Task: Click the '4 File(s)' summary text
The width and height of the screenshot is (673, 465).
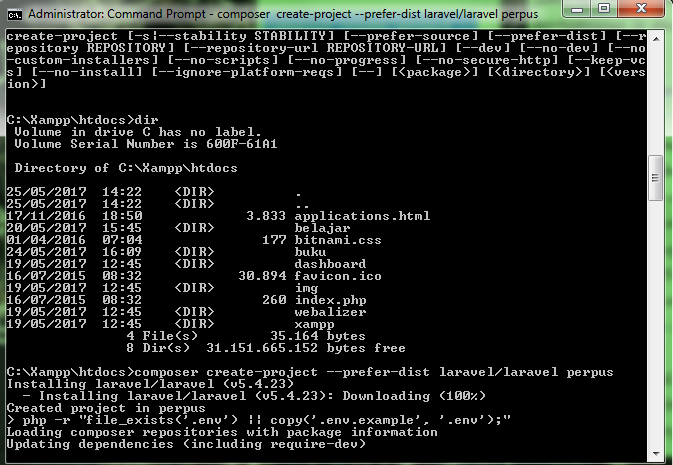Action: 162,336
